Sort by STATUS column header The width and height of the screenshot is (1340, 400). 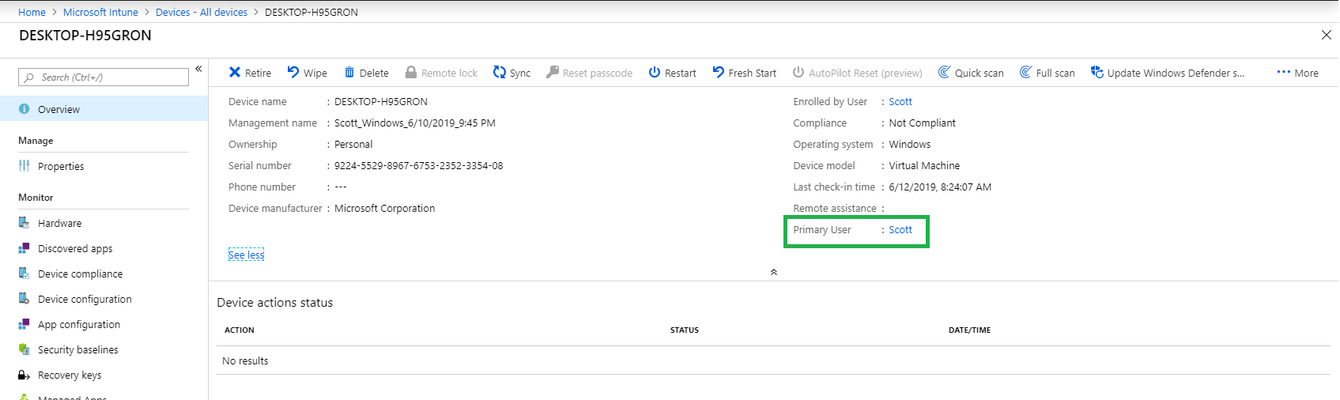[x=684, y=330]
